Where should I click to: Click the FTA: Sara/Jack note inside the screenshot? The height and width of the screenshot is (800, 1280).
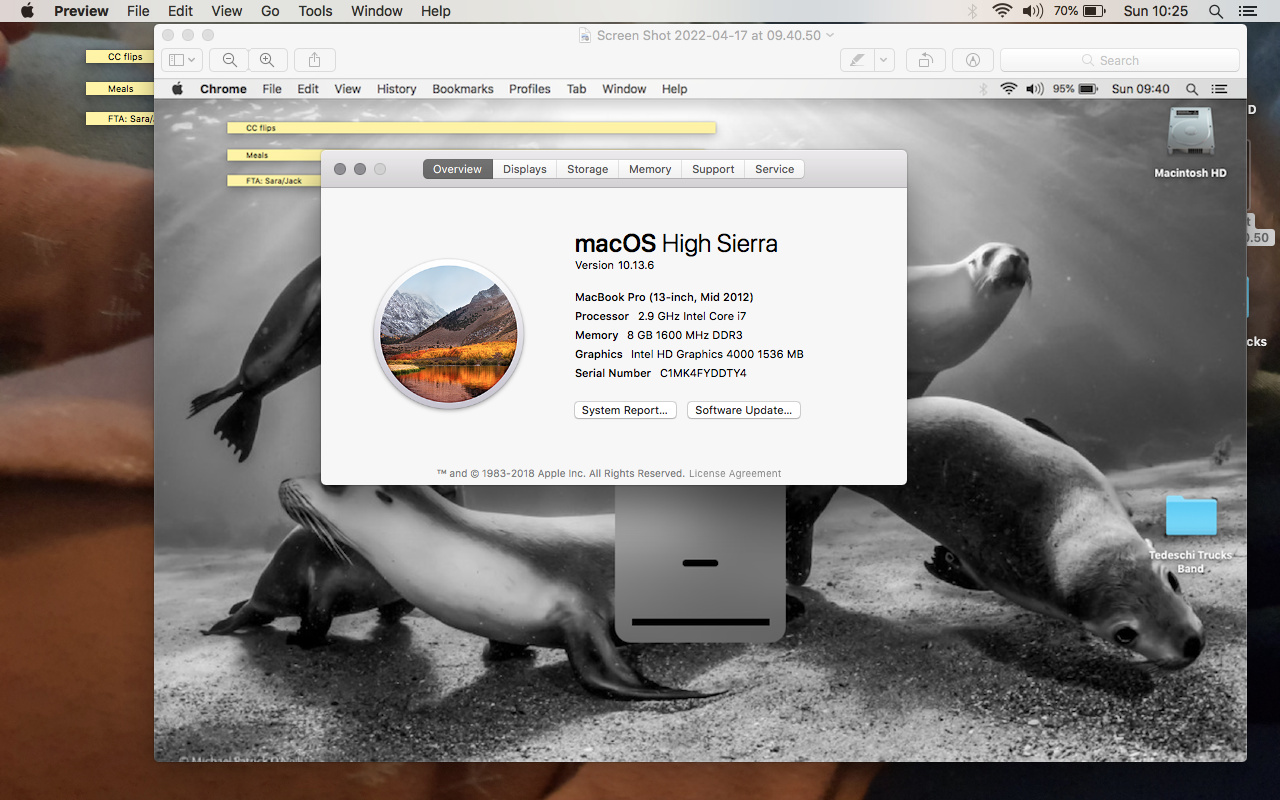(273, 181)
